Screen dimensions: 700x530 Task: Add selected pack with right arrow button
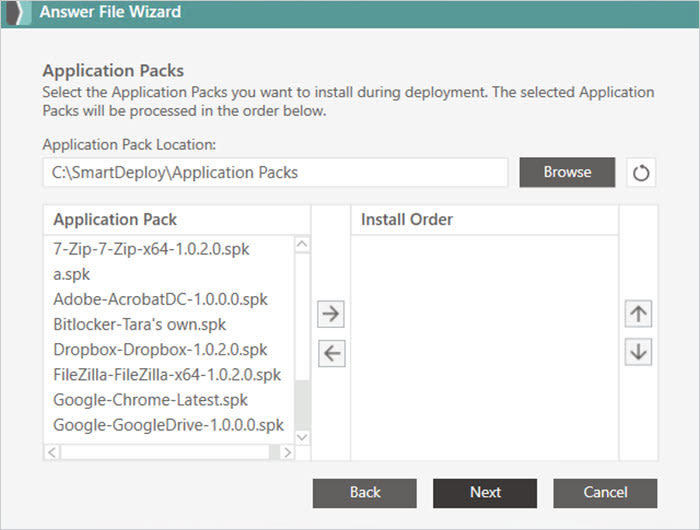tap(331, 314)
